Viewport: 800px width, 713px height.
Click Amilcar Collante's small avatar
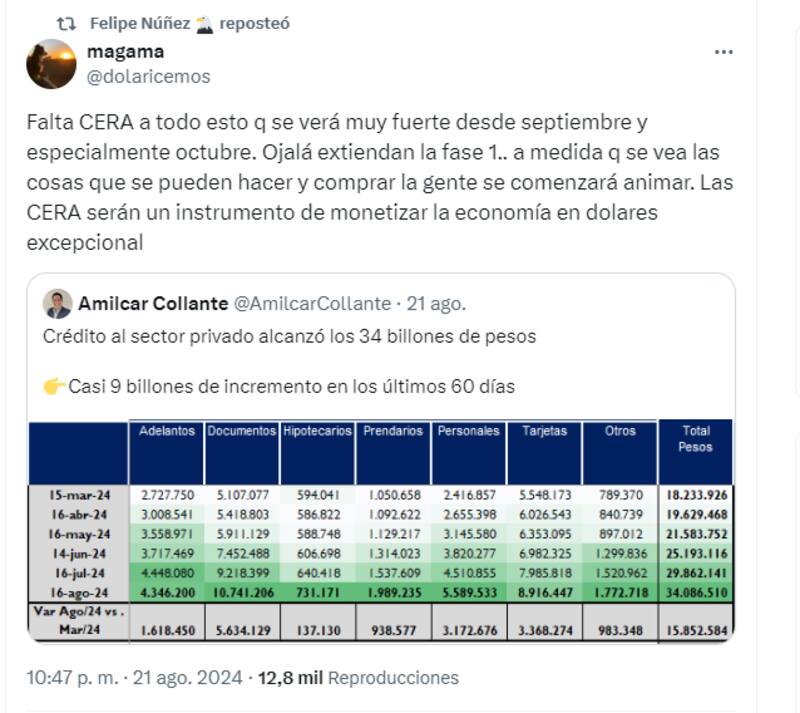click(58, 304)
